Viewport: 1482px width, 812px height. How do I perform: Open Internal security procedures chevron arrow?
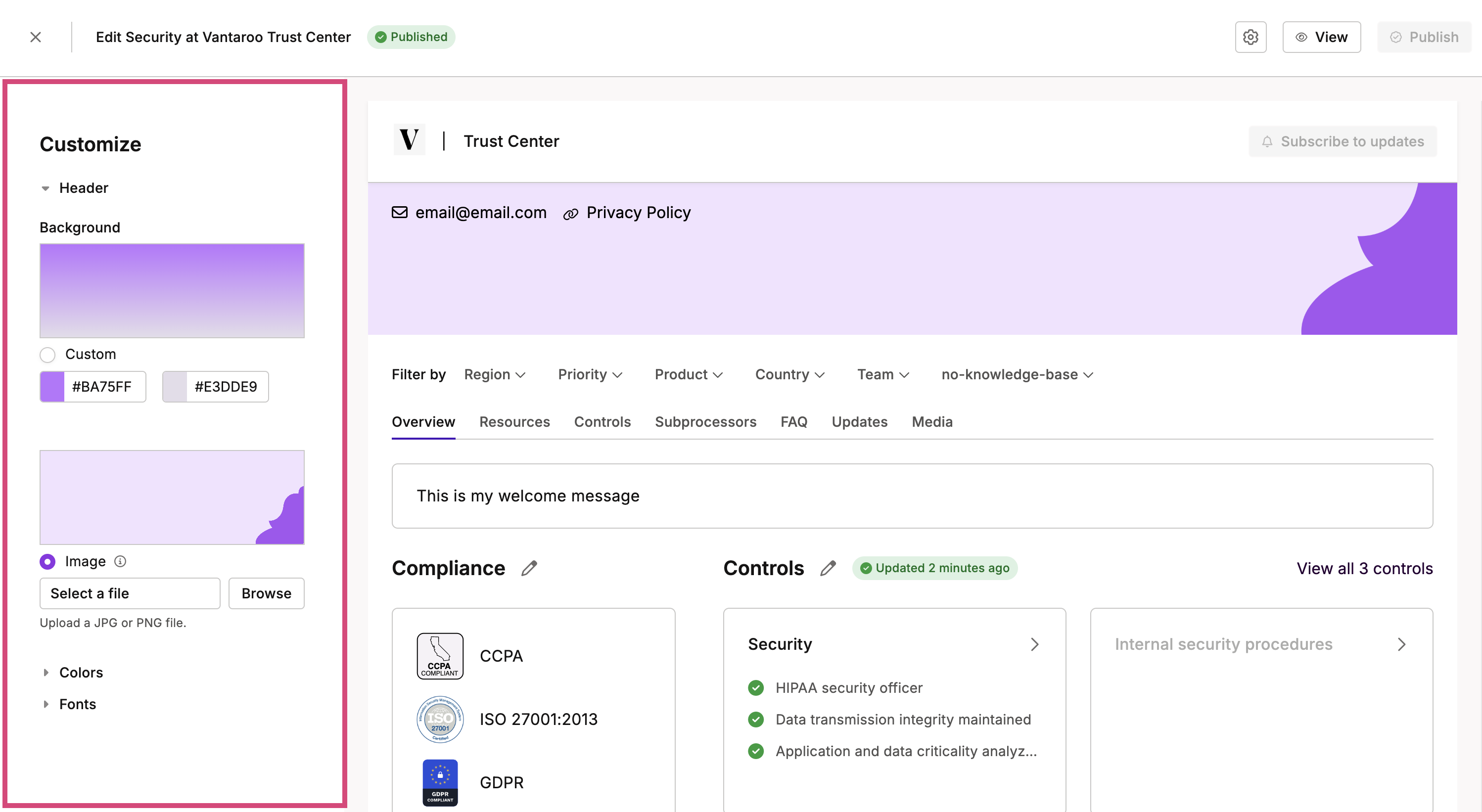[x=1401, y=644]
